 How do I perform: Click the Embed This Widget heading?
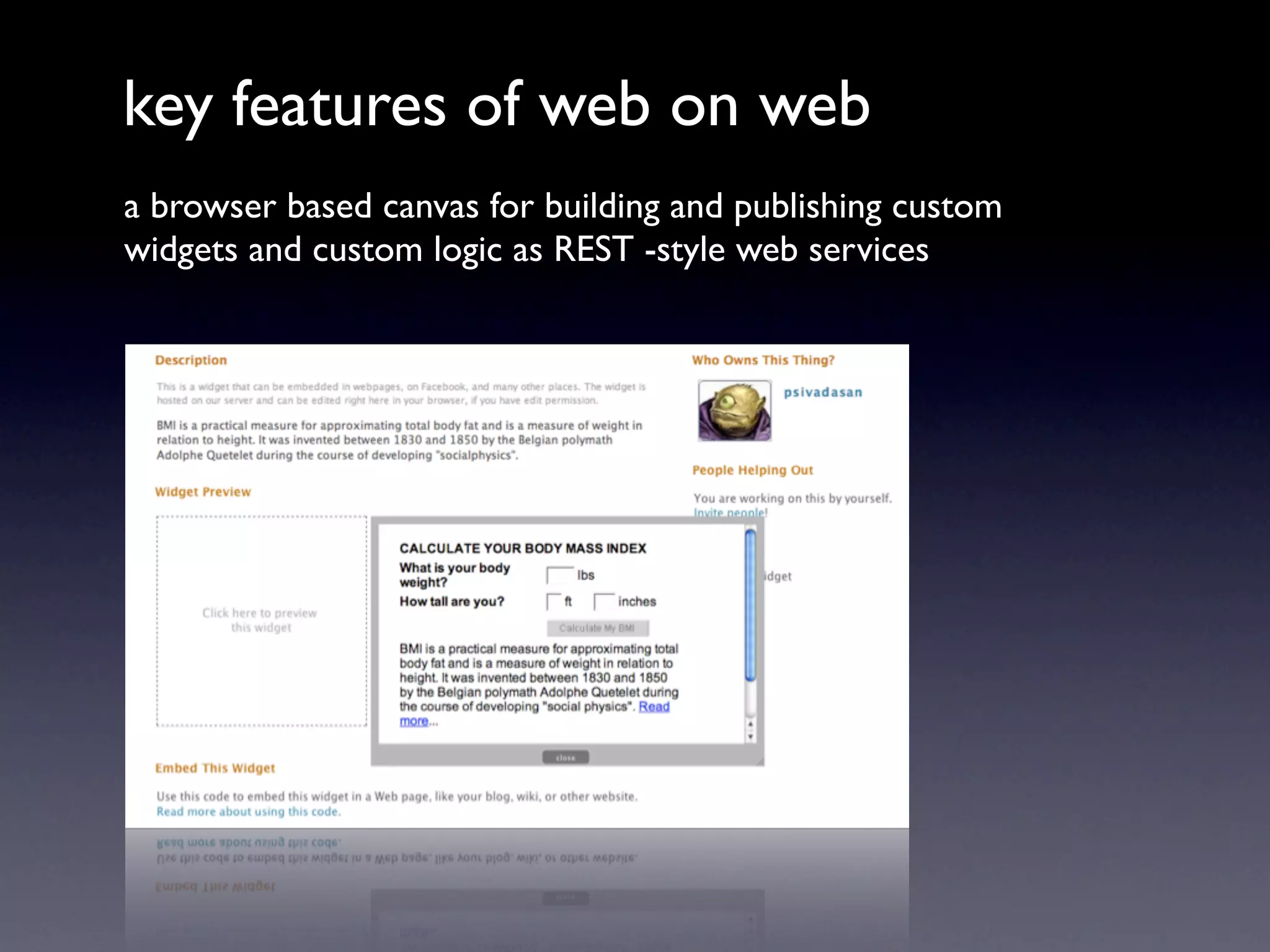tap(215, 768)
